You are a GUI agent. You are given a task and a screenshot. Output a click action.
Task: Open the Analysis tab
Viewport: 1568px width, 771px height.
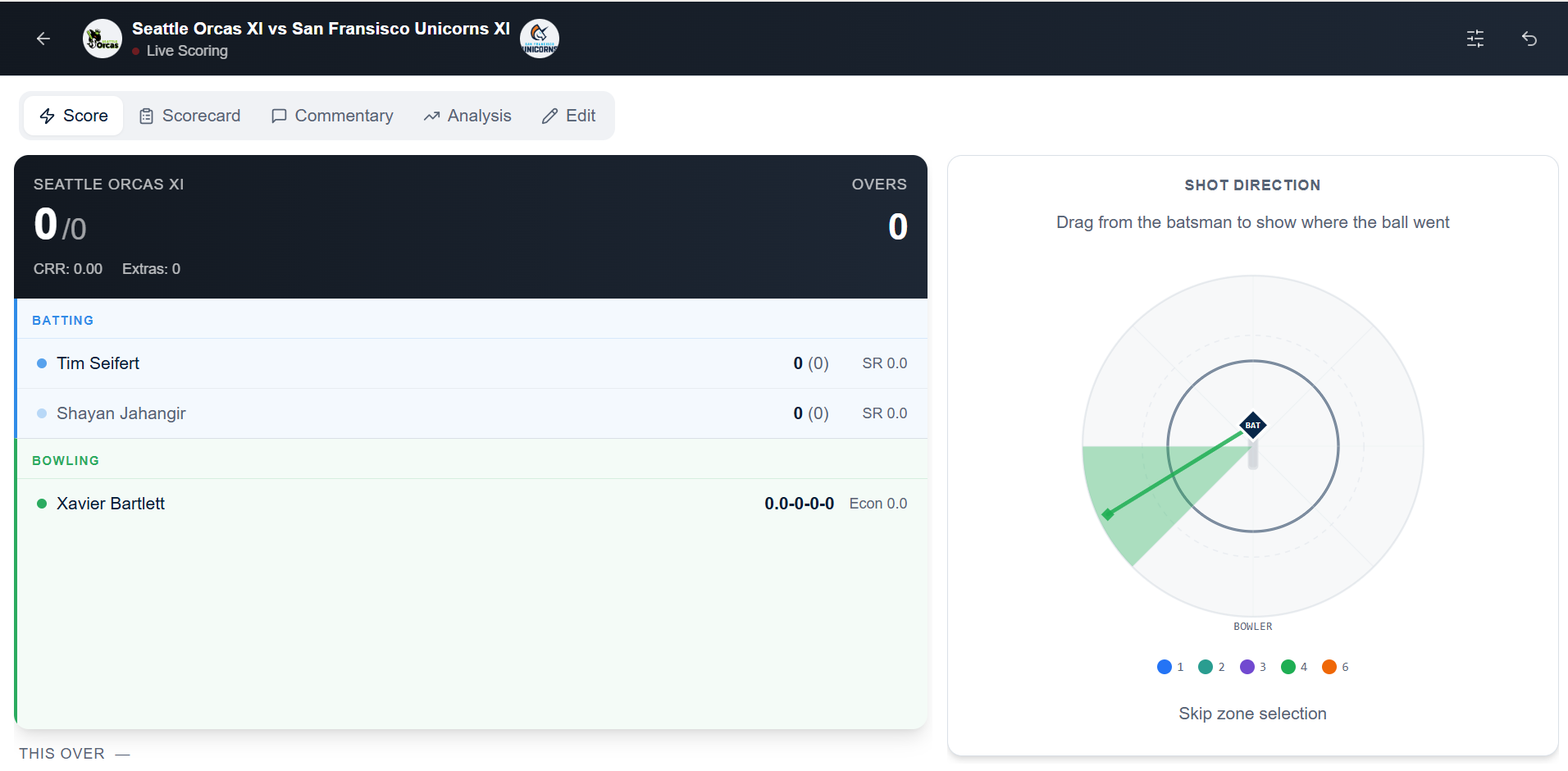pyautogui.click(x=467, y=116)
